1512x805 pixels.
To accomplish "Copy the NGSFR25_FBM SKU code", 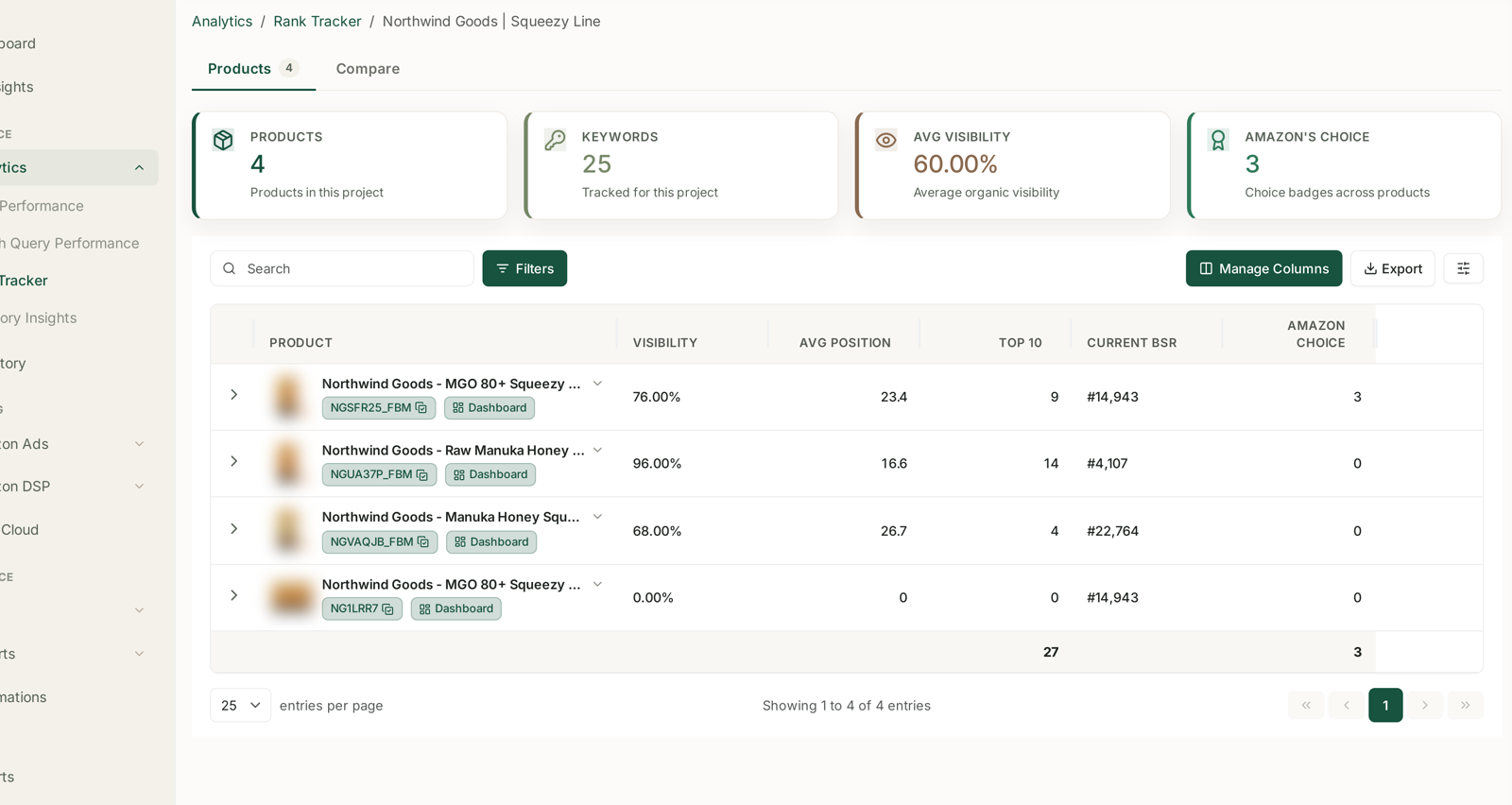I will click(421, 408).
